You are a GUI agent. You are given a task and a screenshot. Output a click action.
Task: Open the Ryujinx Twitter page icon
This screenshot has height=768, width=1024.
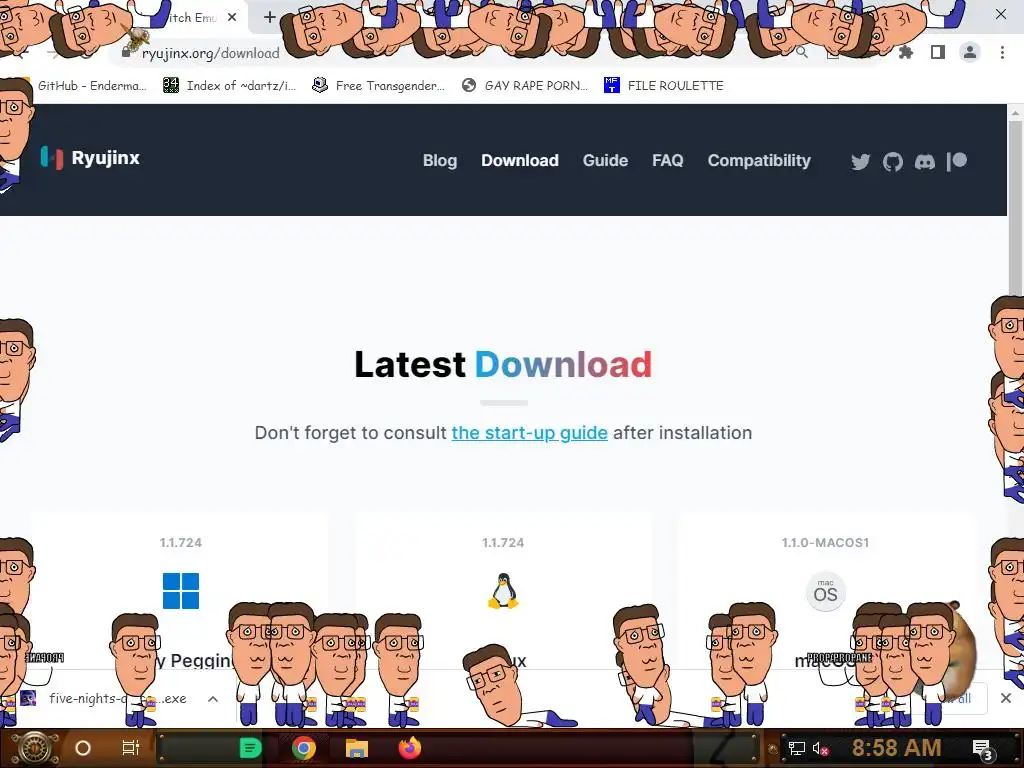(x=860, y=161)
